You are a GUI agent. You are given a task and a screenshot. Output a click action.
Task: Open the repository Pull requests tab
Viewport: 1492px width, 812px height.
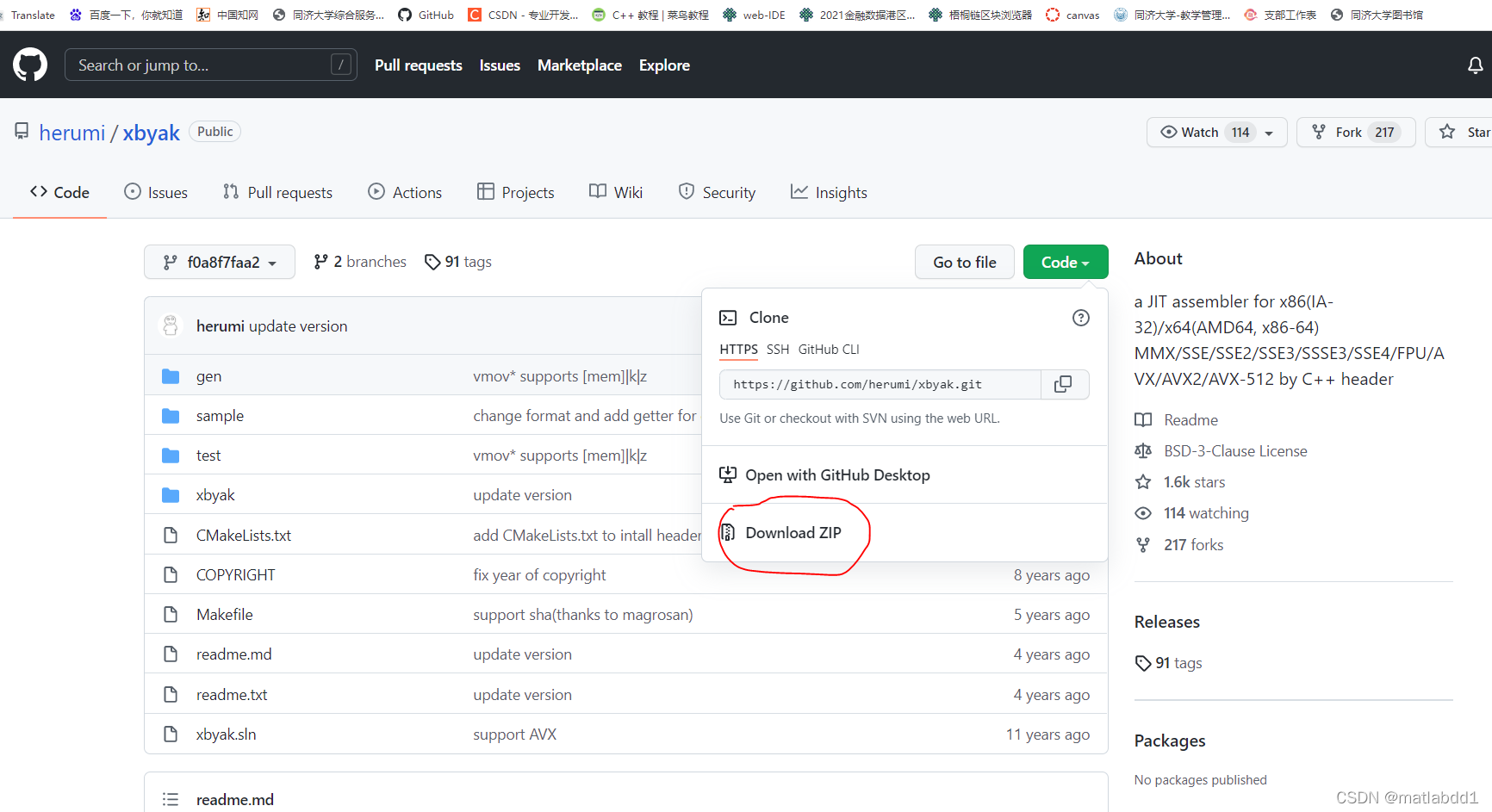[x=277, y=192]
